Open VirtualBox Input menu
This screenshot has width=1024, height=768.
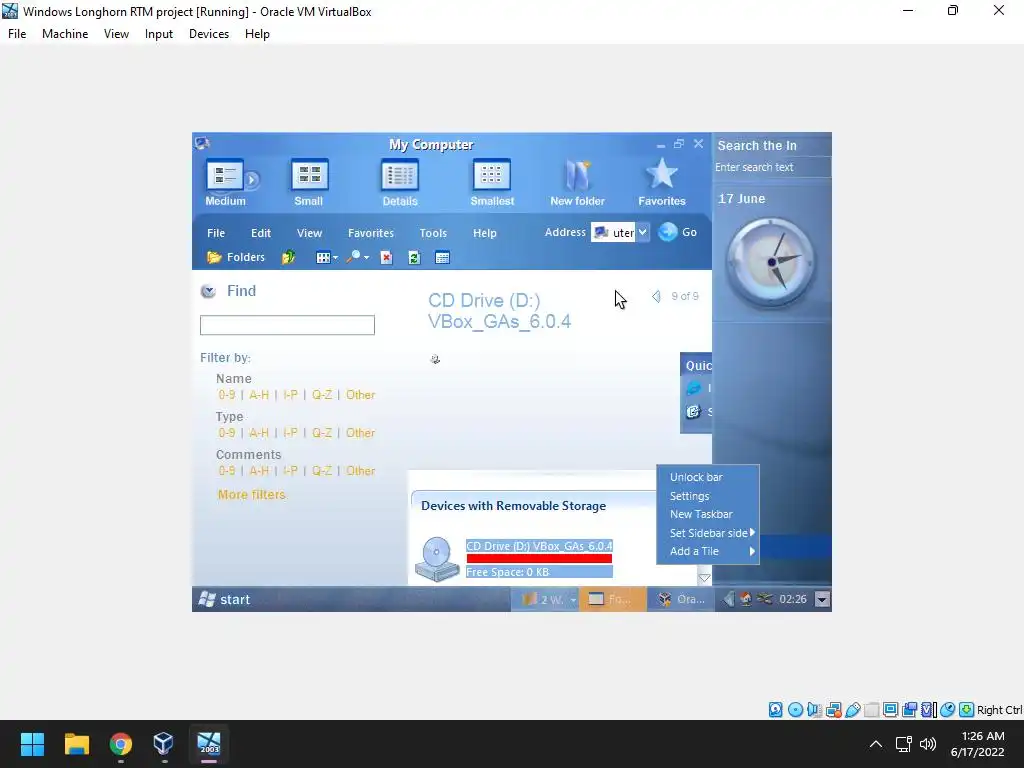[159, 34]
